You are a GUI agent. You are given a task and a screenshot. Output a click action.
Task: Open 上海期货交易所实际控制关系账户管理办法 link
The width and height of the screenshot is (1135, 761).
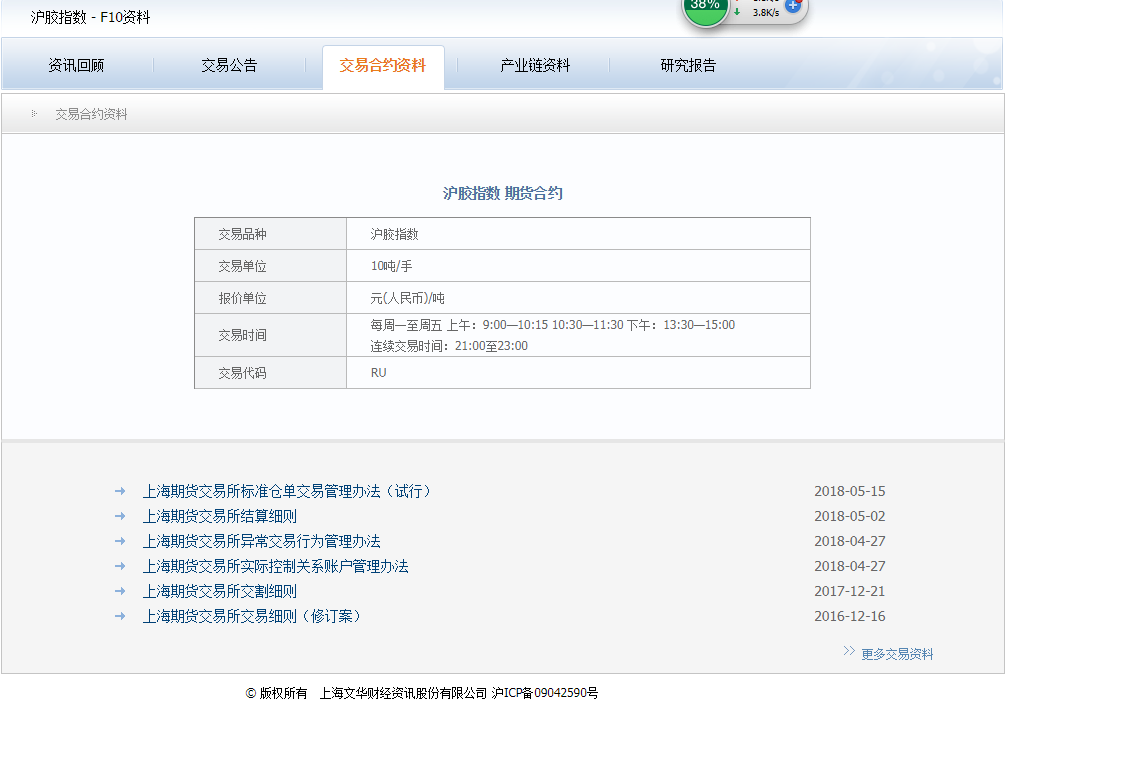(x=275, y=566)
